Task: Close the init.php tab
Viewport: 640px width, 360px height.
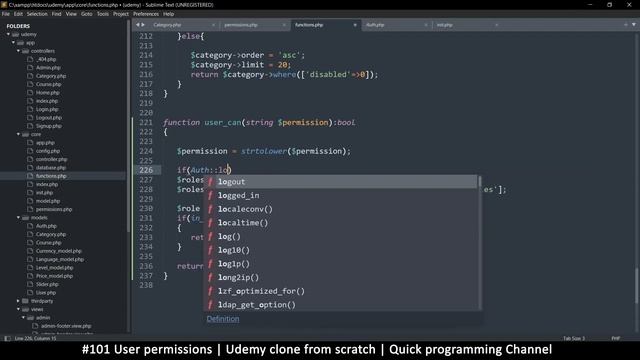Action: (x=496, y=25)
